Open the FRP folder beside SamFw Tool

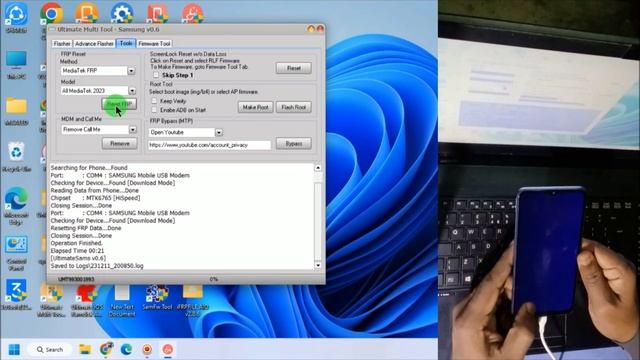point(193,300)
